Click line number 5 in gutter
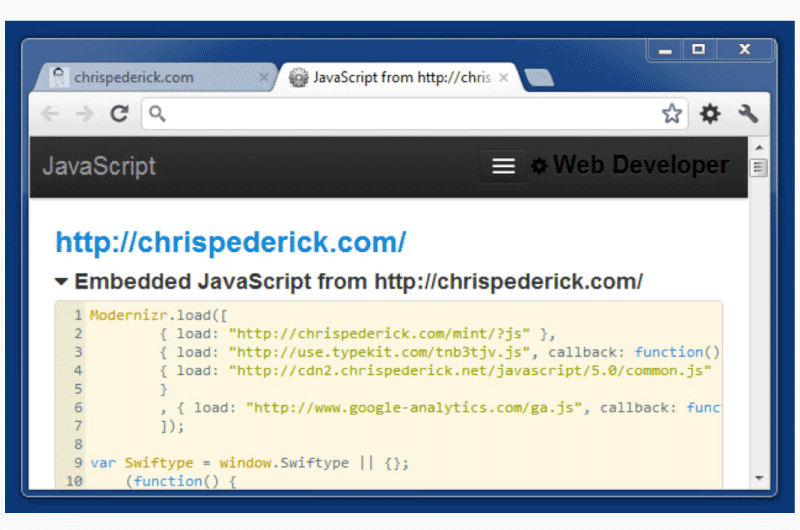Screen dimensions: 800x530 [x=78, y=389]
